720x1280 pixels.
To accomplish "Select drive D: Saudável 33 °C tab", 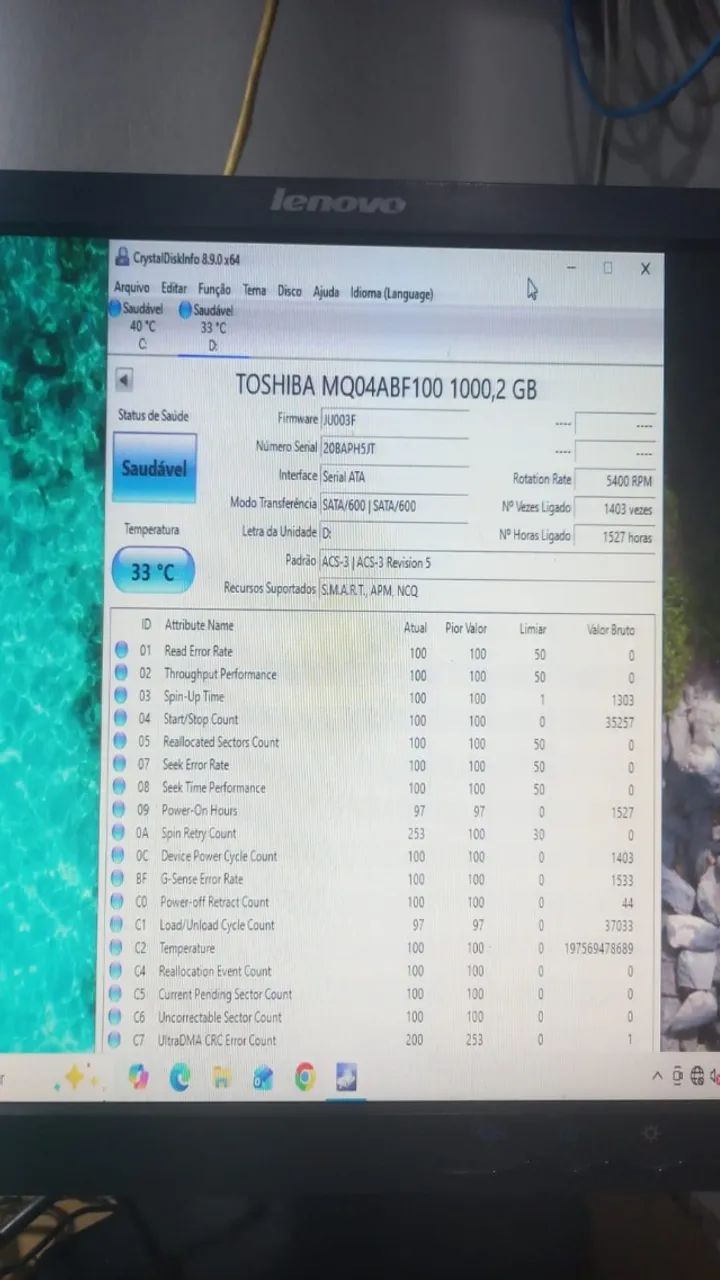I will tap(208, 328).
